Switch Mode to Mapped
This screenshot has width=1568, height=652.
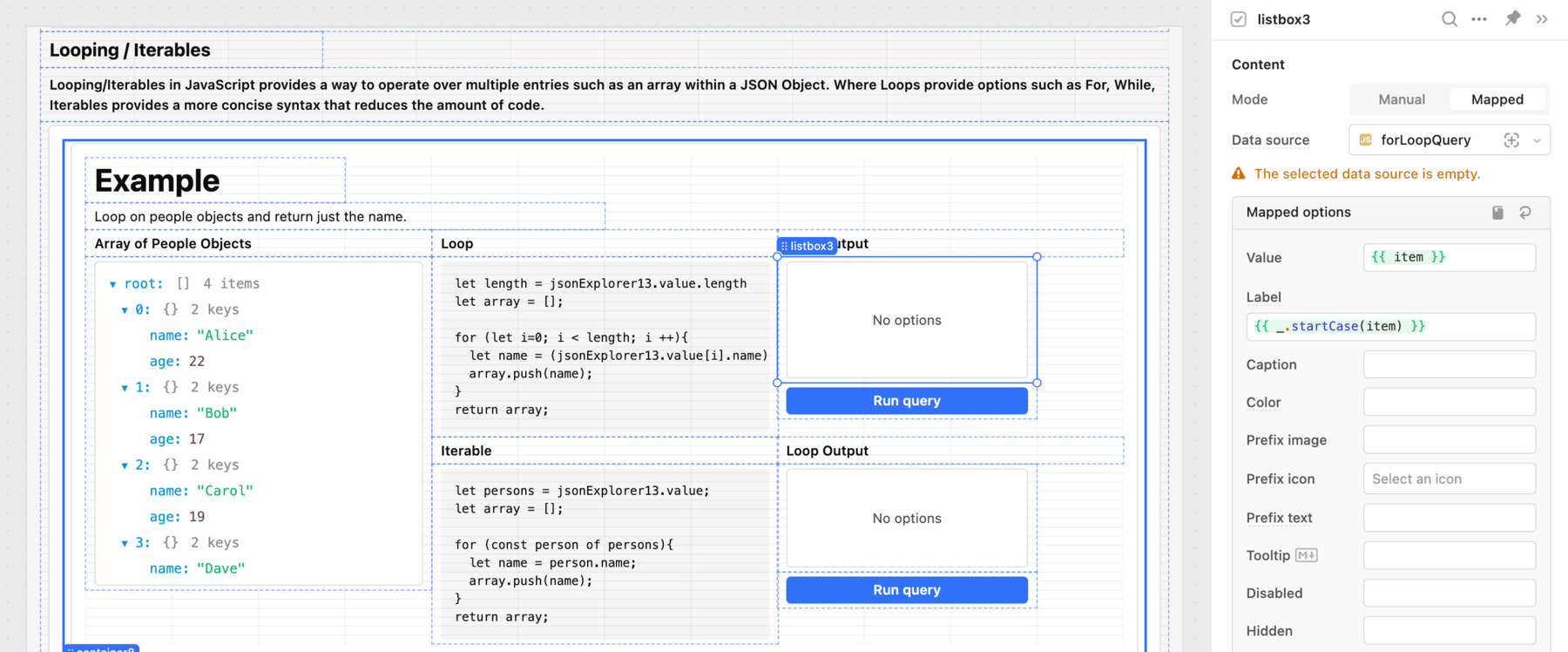[x=1497, y=99]
